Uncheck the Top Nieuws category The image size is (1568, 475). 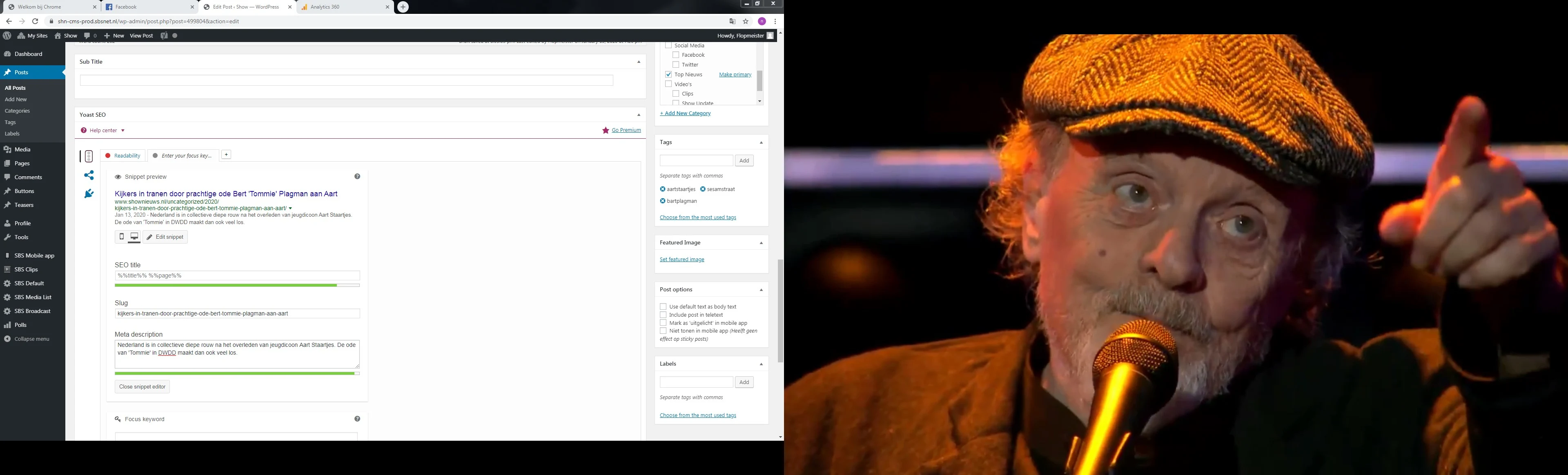(668, 74)
